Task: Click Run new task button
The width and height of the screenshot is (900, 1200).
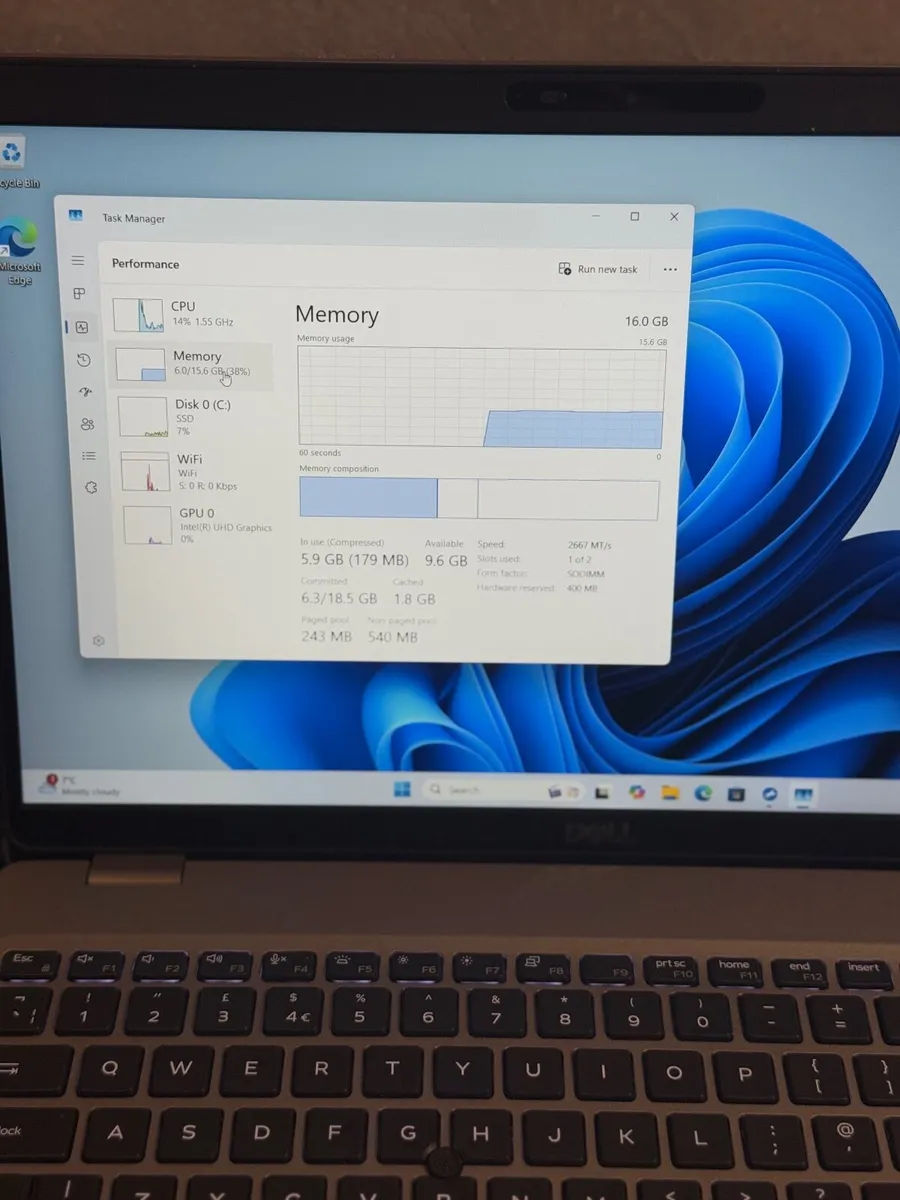Action: click(x=598, y=269)
